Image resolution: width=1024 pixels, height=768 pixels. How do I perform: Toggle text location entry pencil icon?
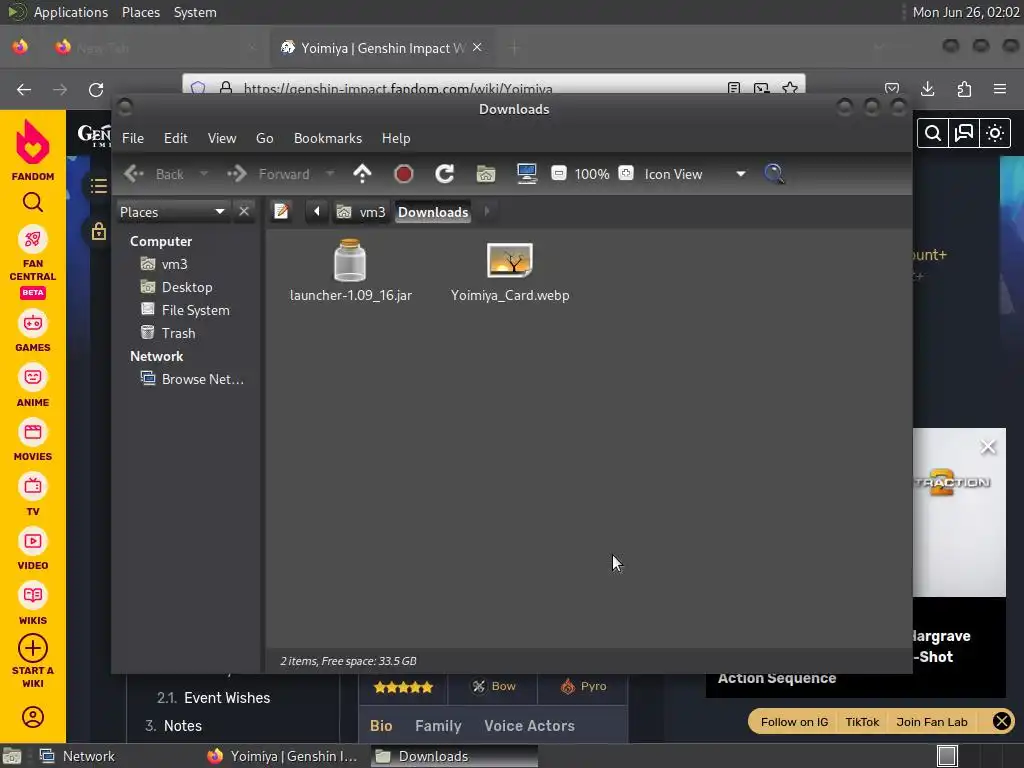(281, 212)
